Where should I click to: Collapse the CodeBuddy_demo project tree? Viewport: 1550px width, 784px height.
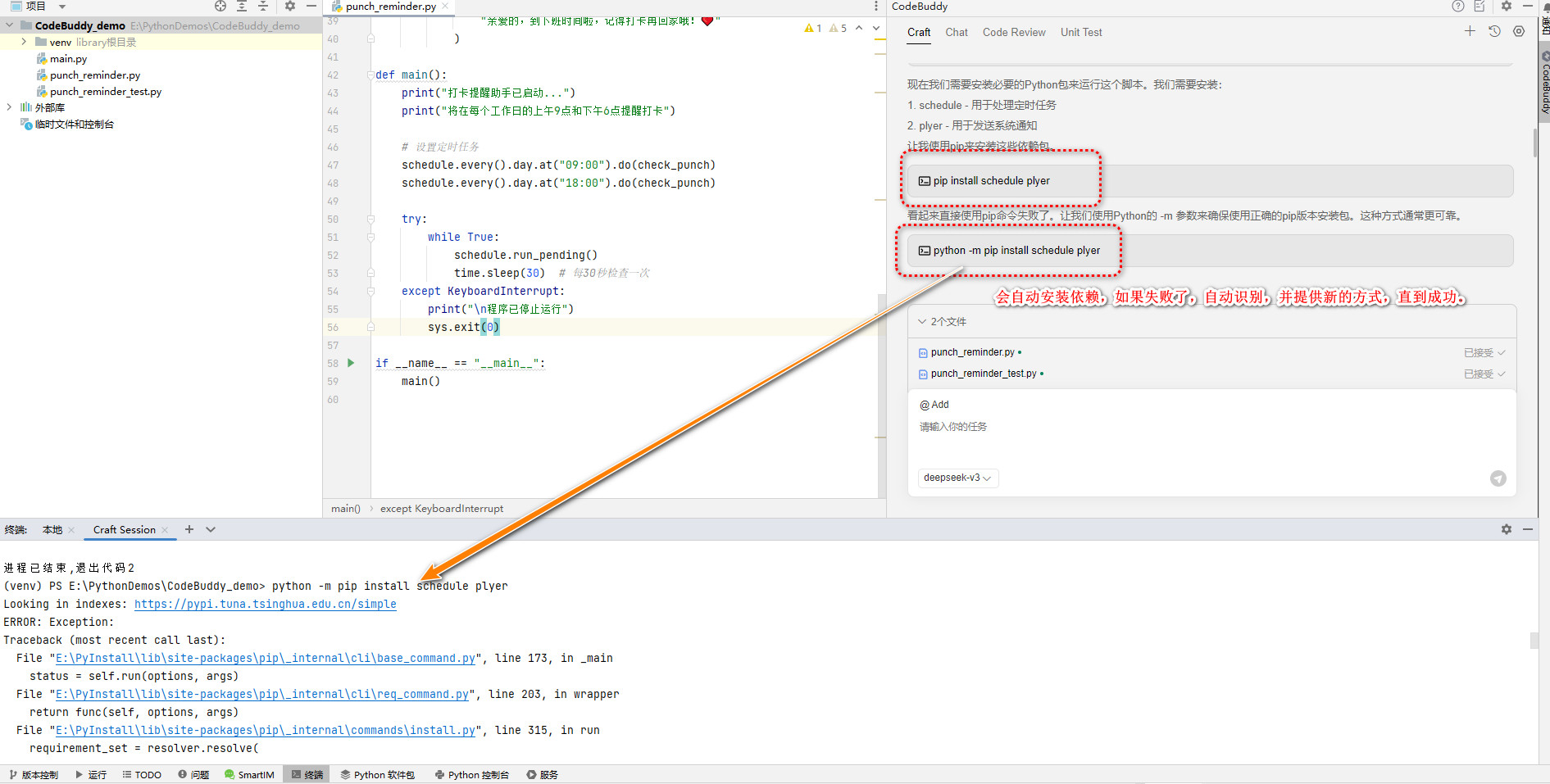tap(8, 25)
